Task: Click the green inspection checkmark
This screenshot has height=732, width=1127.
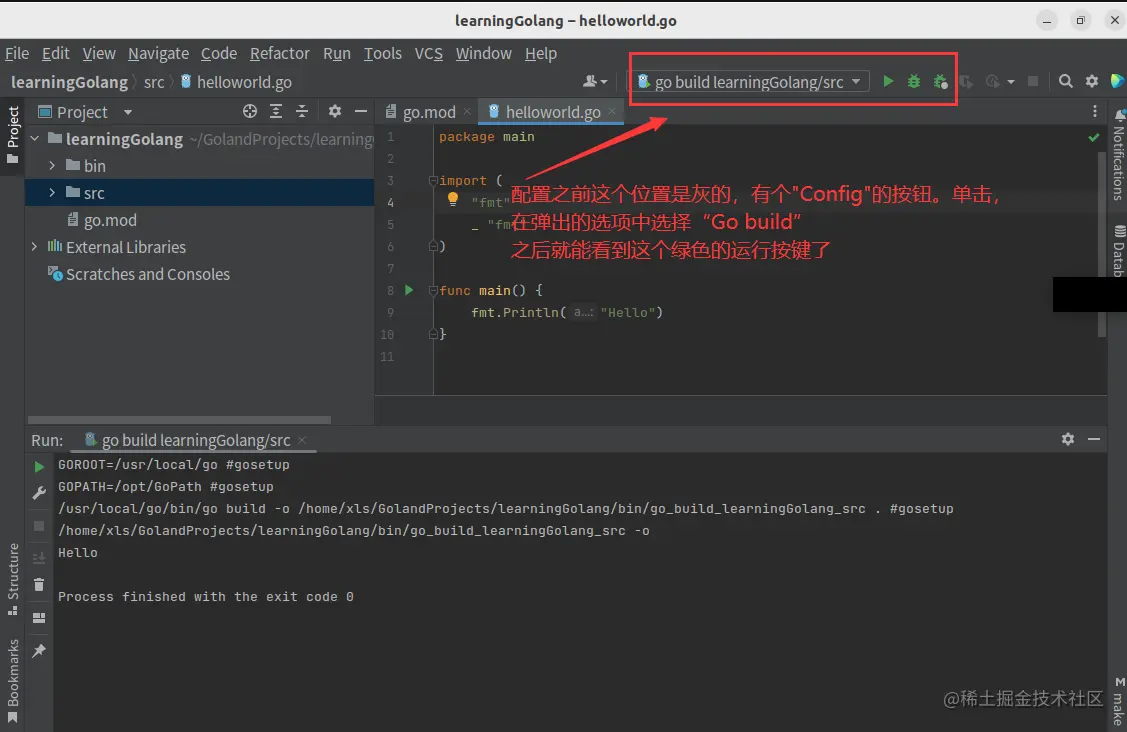Action: tap(1093, 137)
